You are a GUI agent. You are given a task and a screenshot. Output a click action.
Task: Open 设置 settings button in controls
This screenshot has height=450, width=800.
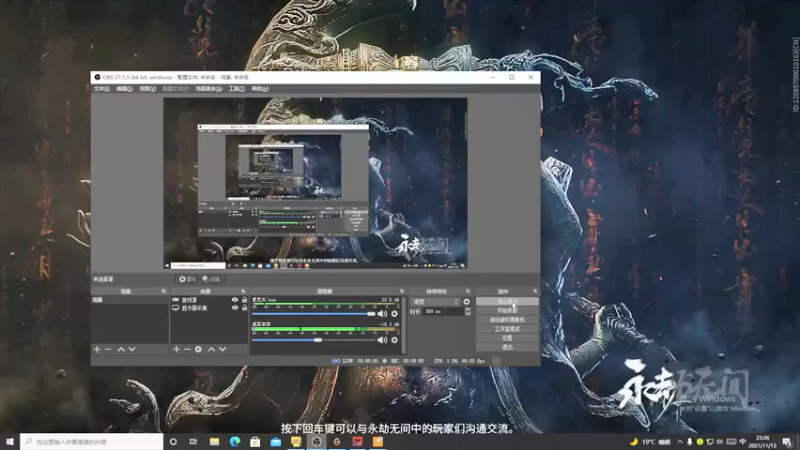point(507,338)
